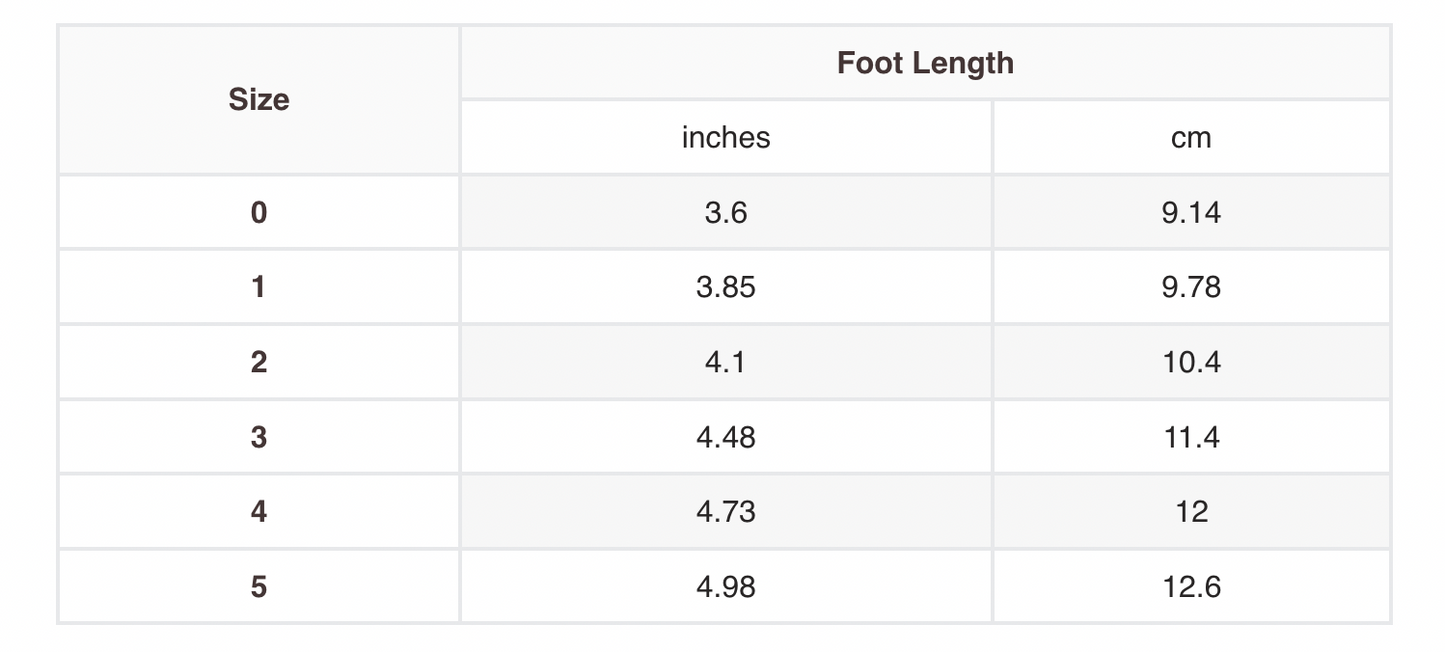
Task: Click the 4.73 inches cell
Action: [x=726, y=512]
